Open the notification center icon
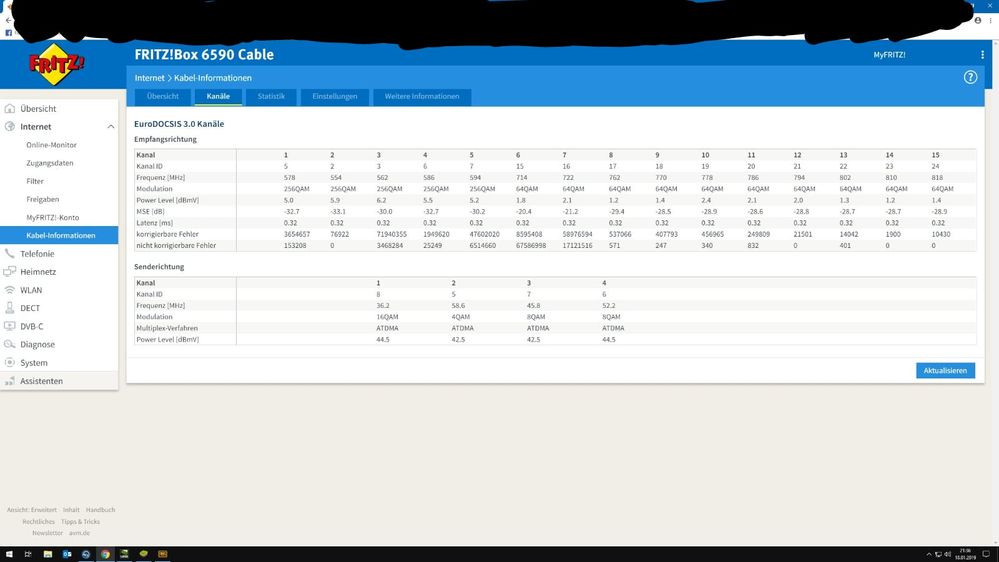Viewport: 999px width, 562px height. (986, 554)
